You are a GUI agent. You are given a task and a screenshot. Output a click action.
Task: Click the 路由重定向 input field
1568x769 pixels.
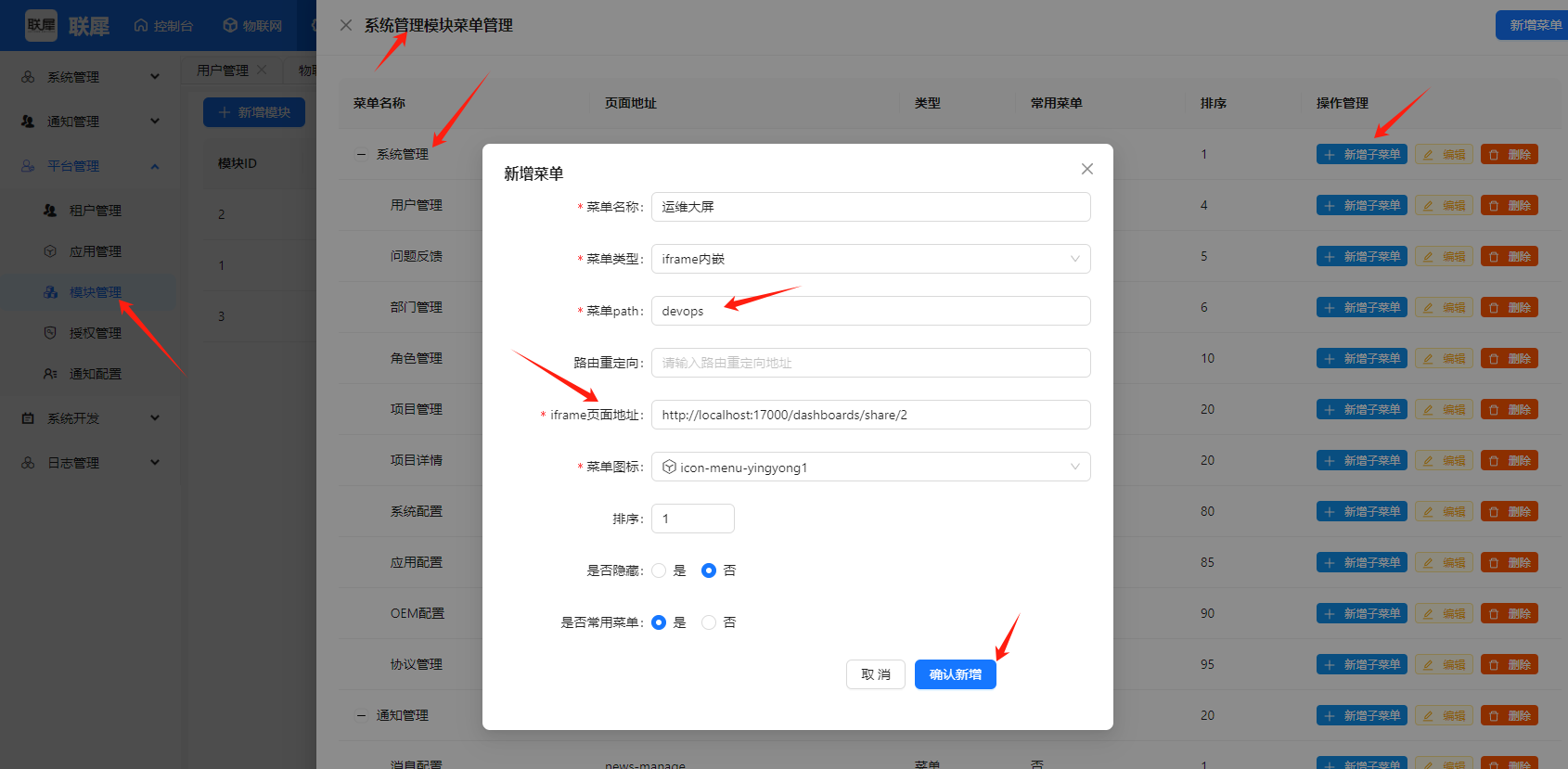tap(870, 363)
